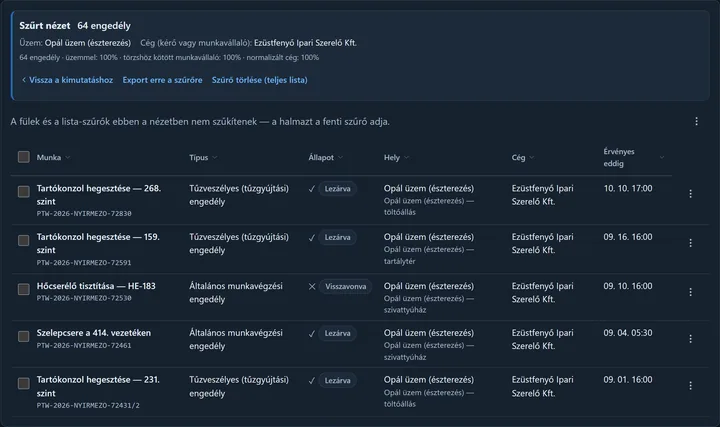
Task: Go back via Vissza a kimutatáshoz link
Action: [67, 80]
